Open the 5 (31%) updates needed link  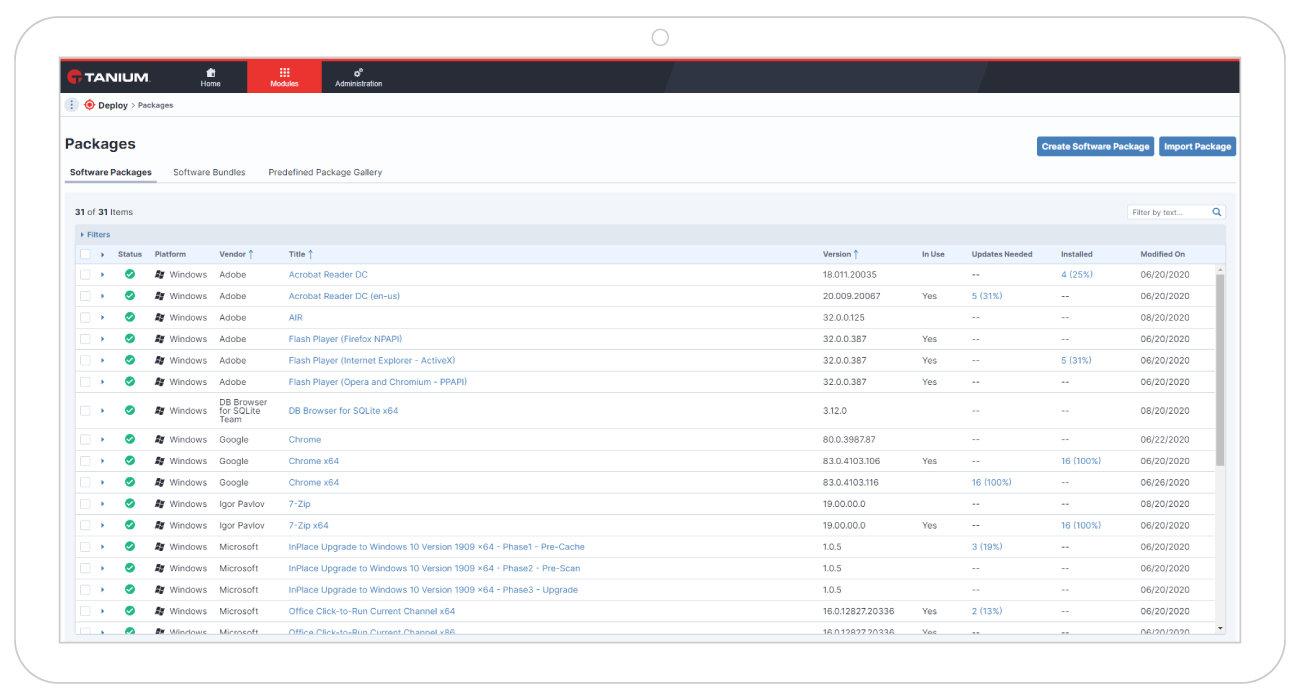(x=987, y=296)
